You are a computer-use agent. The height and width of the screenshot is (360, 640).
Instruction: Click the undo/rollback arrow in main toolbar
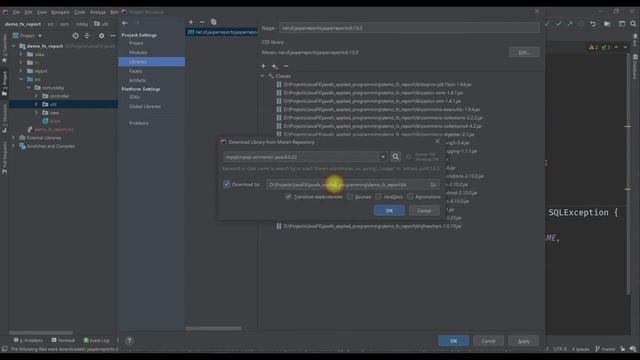point(593,24)
